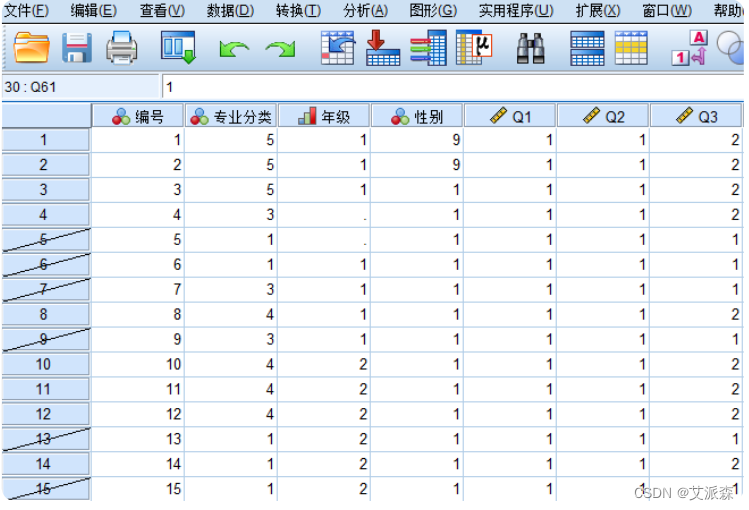Screen dimensions: 749x510
Task: Click Q2 cell in row 12
Action: tap(603, 414)
